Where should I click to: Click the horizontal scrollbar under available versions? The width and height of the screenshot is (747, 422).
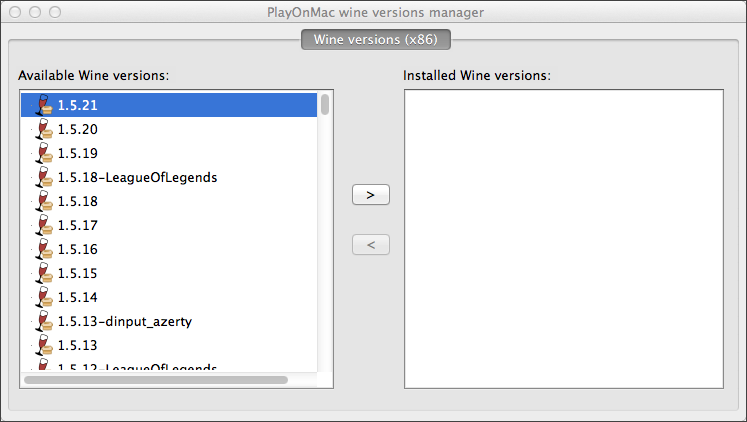click(155, 380)
